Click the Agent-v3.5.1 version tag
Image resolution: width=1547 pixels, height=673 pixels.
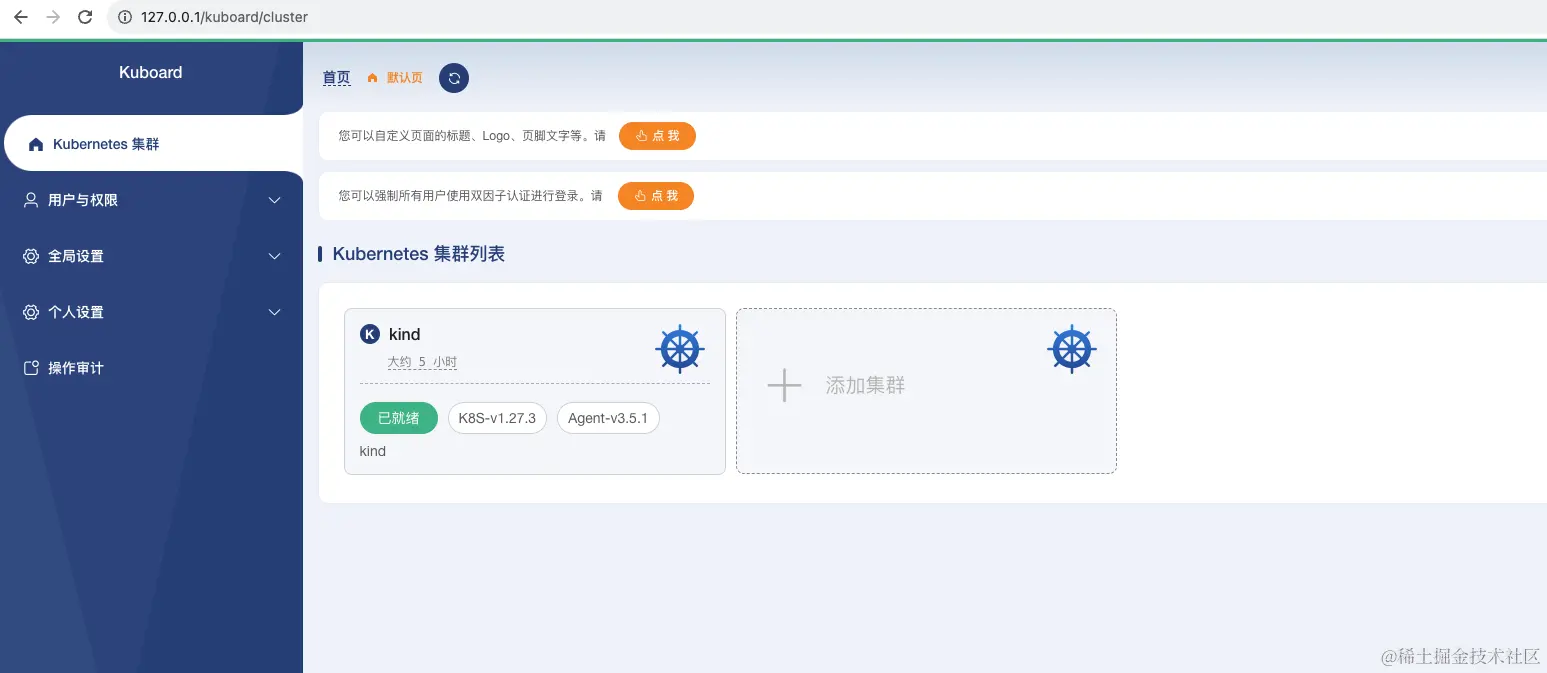coord(608,418)
